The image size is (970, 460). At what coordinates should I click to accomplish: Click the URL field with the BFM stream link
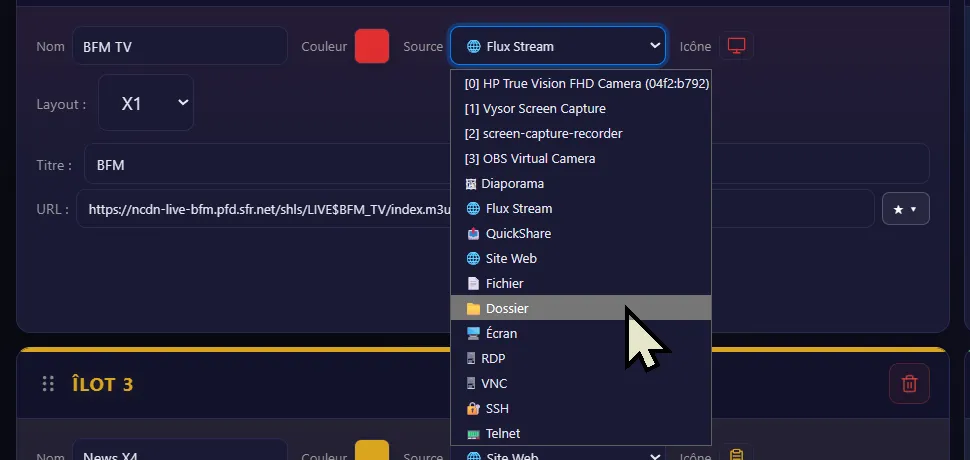tap(475, 209)
